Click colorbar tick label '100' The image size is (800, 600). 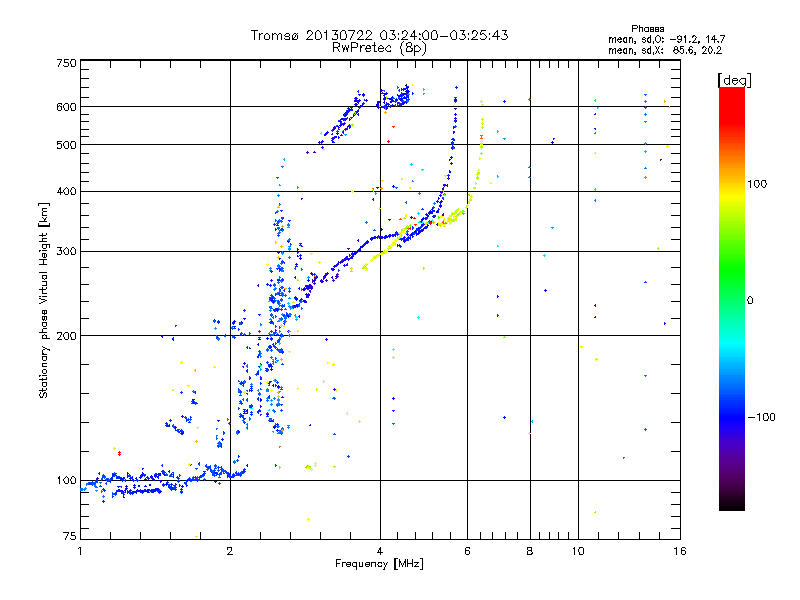click(757, 184)
